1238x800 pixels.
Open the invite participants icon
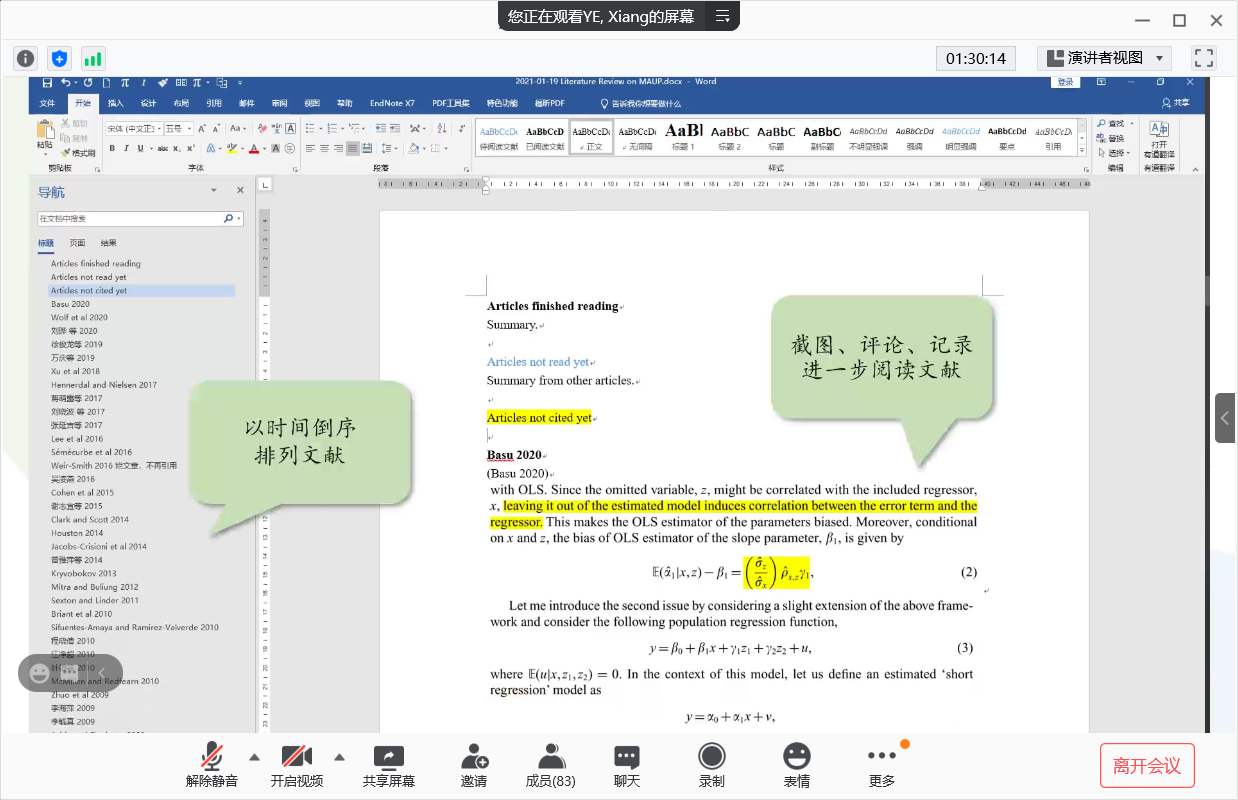[x=474, y=765]
